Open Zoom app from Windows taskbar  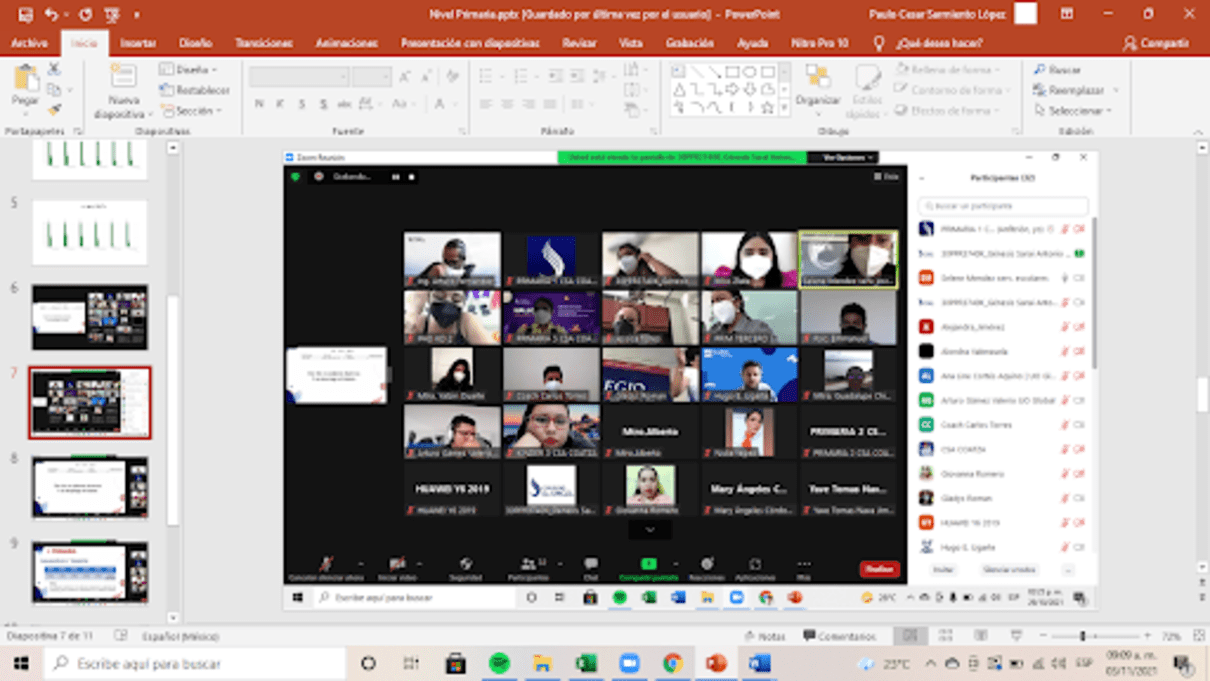tap(629, 663)
